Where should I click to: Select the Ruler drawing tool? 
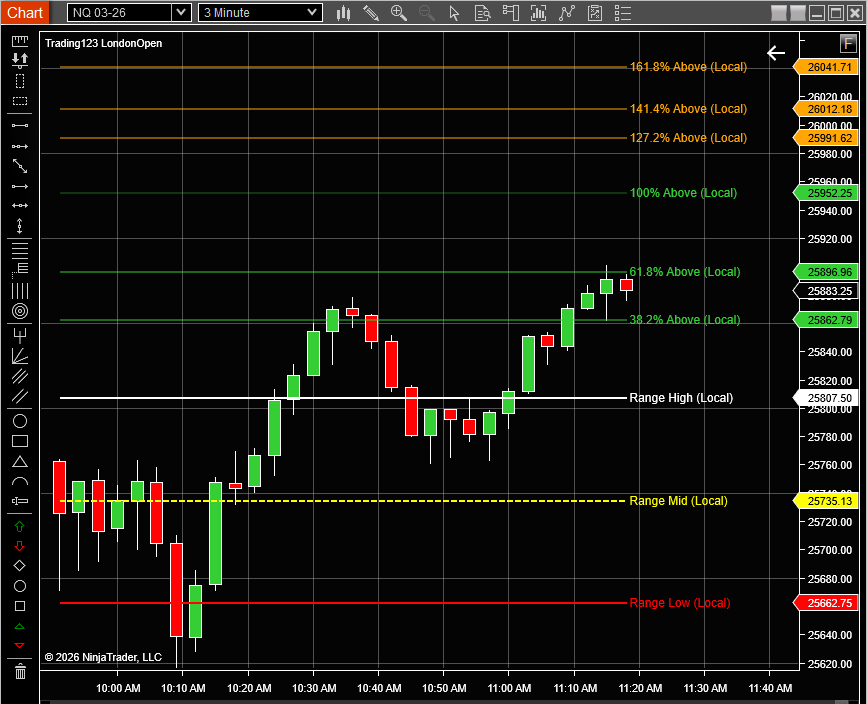coord(19,40)
